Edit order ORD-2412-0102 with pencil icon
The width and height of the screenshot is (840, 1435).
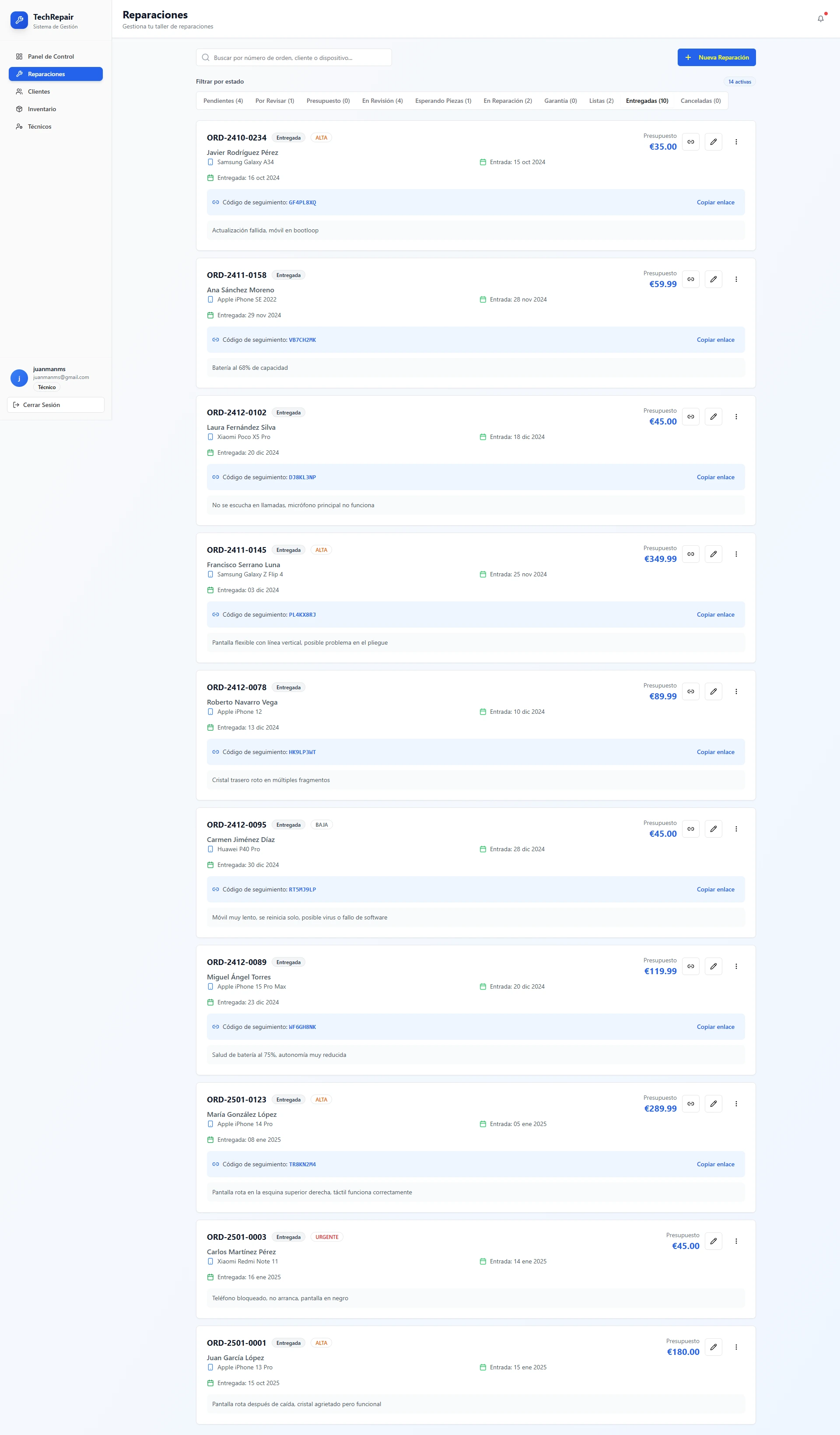[x=713, y=416]
